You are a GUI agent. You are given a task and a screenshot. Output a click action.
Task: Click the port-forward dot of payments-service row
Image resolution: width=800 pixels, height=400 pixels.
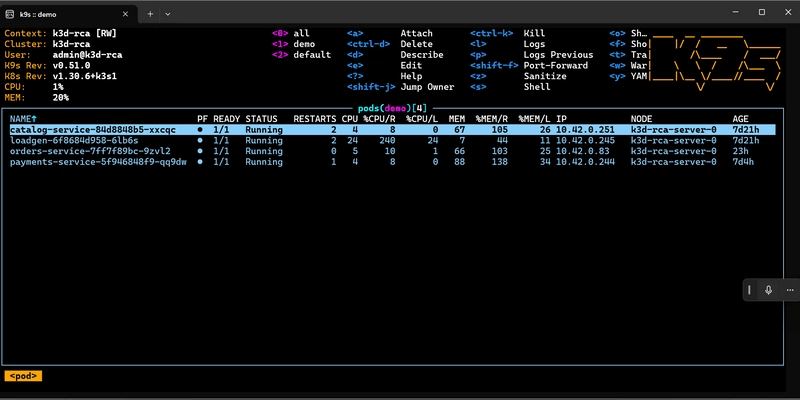(200, 162)
